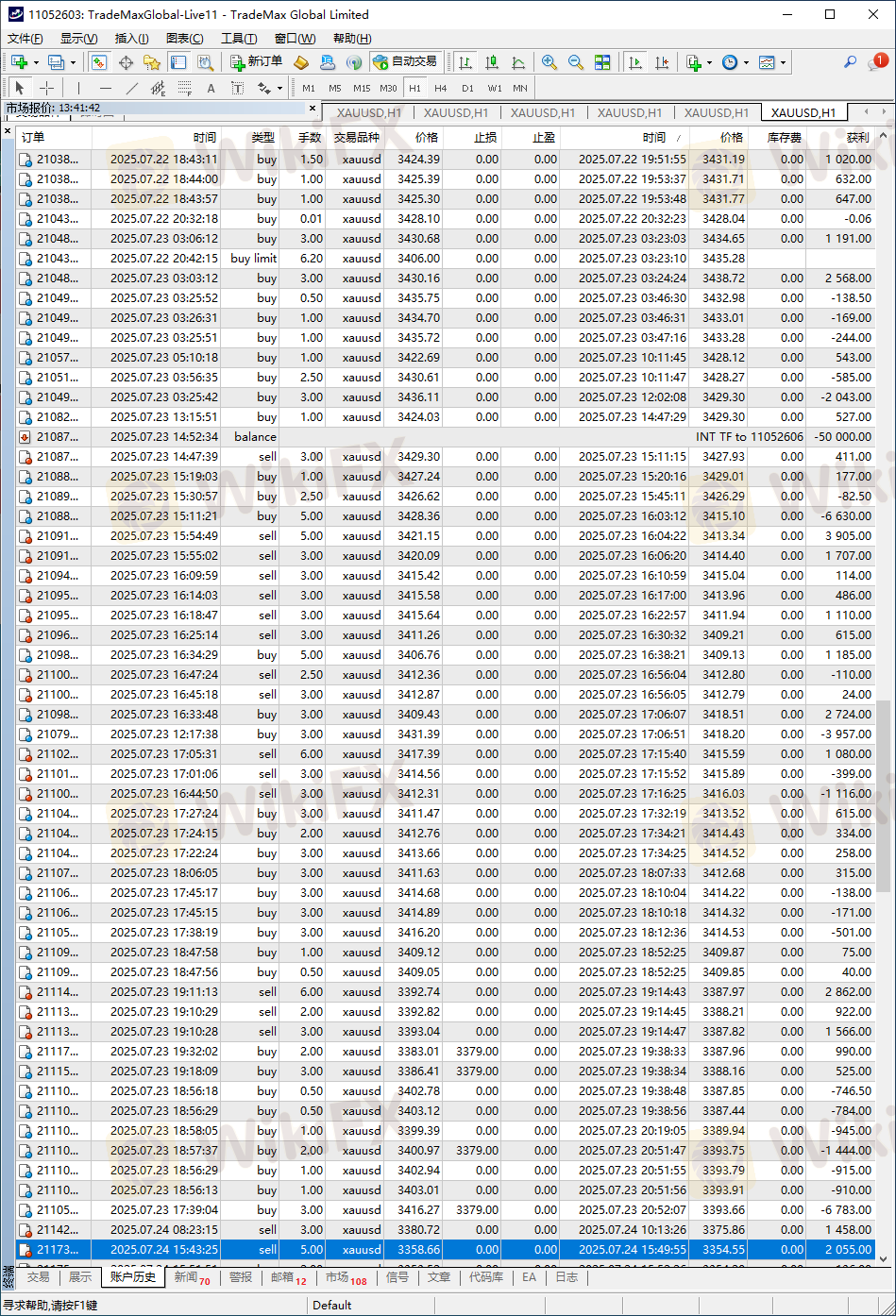Switch timeframe to M15
Screen dimensions: 896x1316
(x=362, y=88)
